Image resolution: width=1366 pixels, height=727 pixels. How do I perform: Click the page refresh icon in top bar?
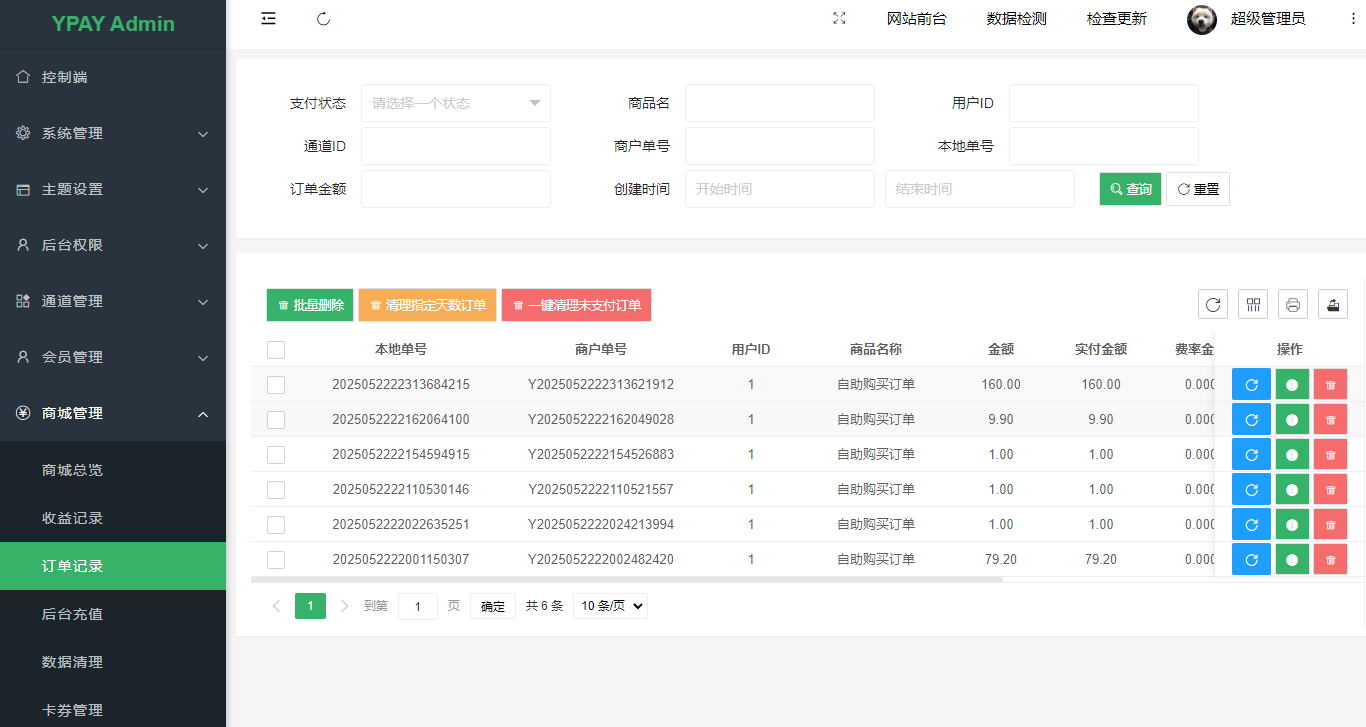click(x=323, y=18)
